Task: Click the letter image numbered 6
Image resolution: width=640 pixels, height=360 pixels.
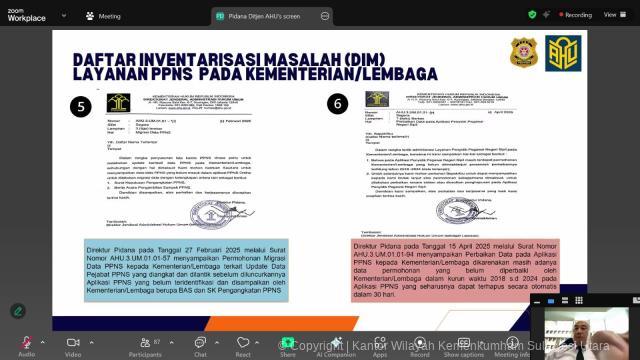Action: coord(441,163)
